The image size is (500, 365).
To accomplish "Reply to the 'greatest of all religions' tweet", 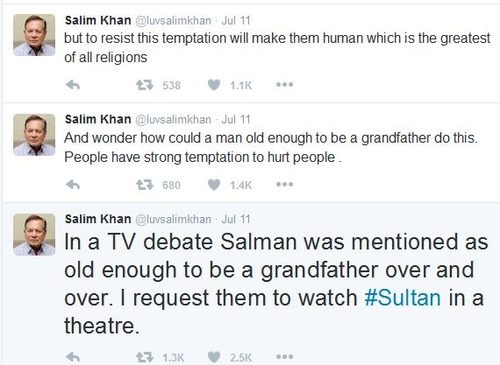I will [x=73, y=85].
